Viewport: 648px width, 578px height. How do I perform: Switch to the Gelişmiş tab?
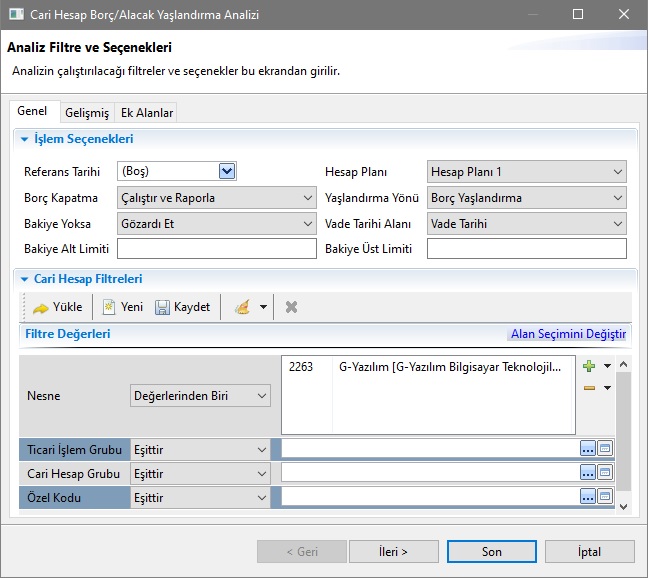click(87, 113)
